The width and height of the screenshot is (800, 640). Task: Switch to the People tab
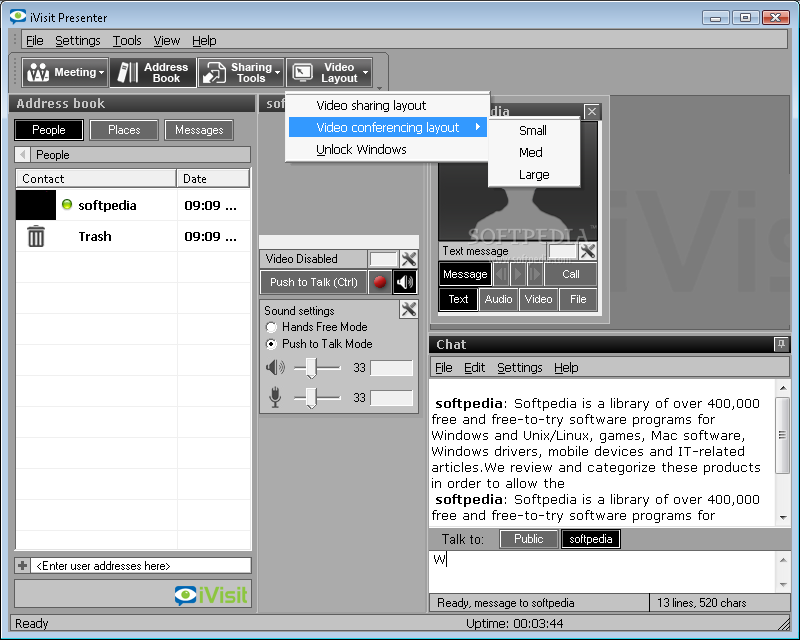tap(49, 130)
